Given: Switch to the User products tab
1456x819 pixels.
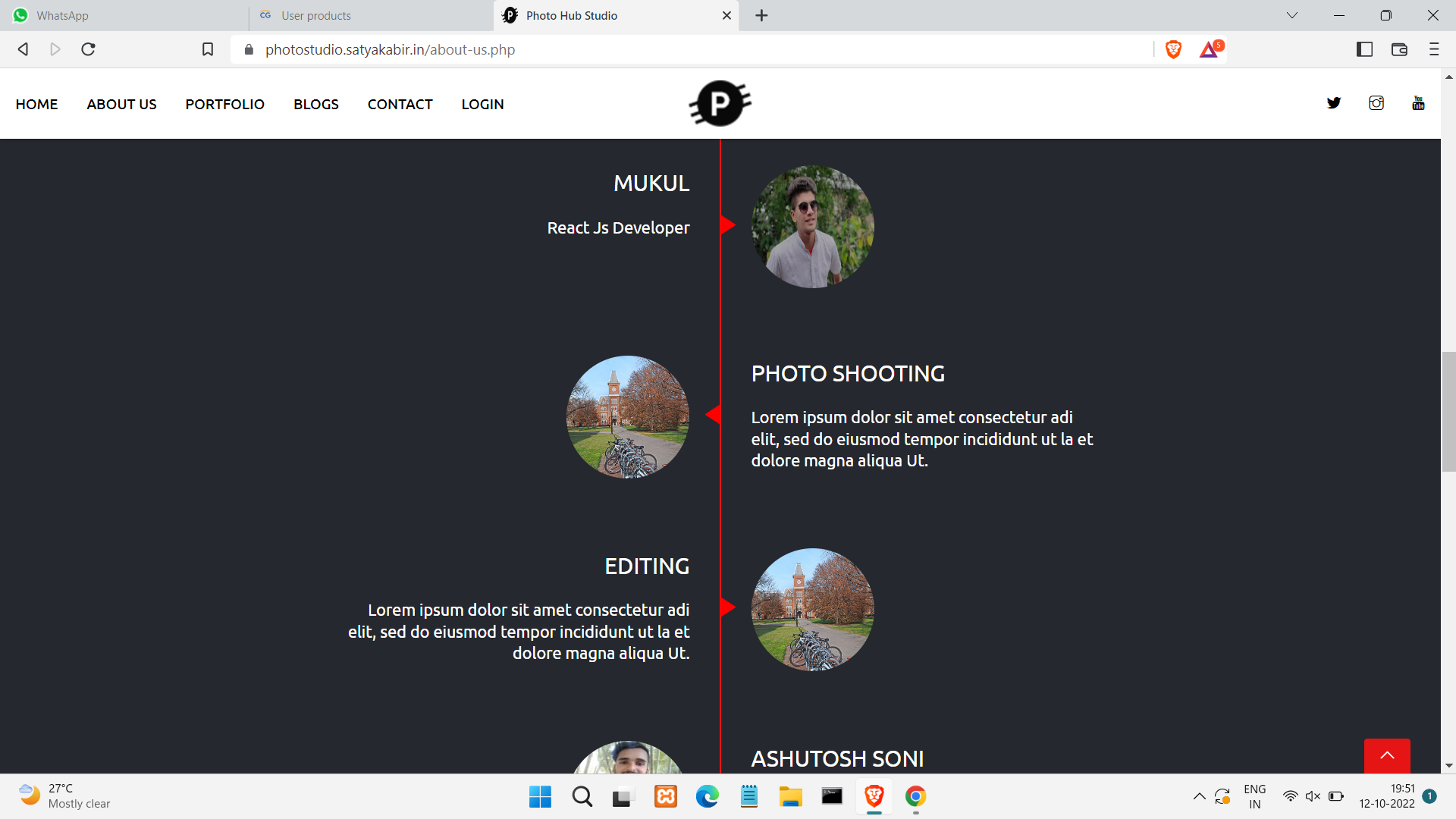Looking at the screenshot, I should (372, 15).
